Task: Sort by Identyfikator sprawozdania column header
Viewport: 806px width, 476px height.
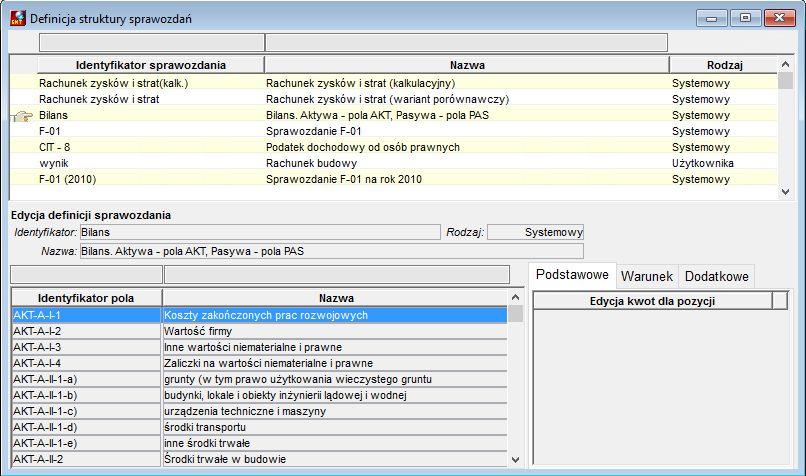Action: pos(151,65)
